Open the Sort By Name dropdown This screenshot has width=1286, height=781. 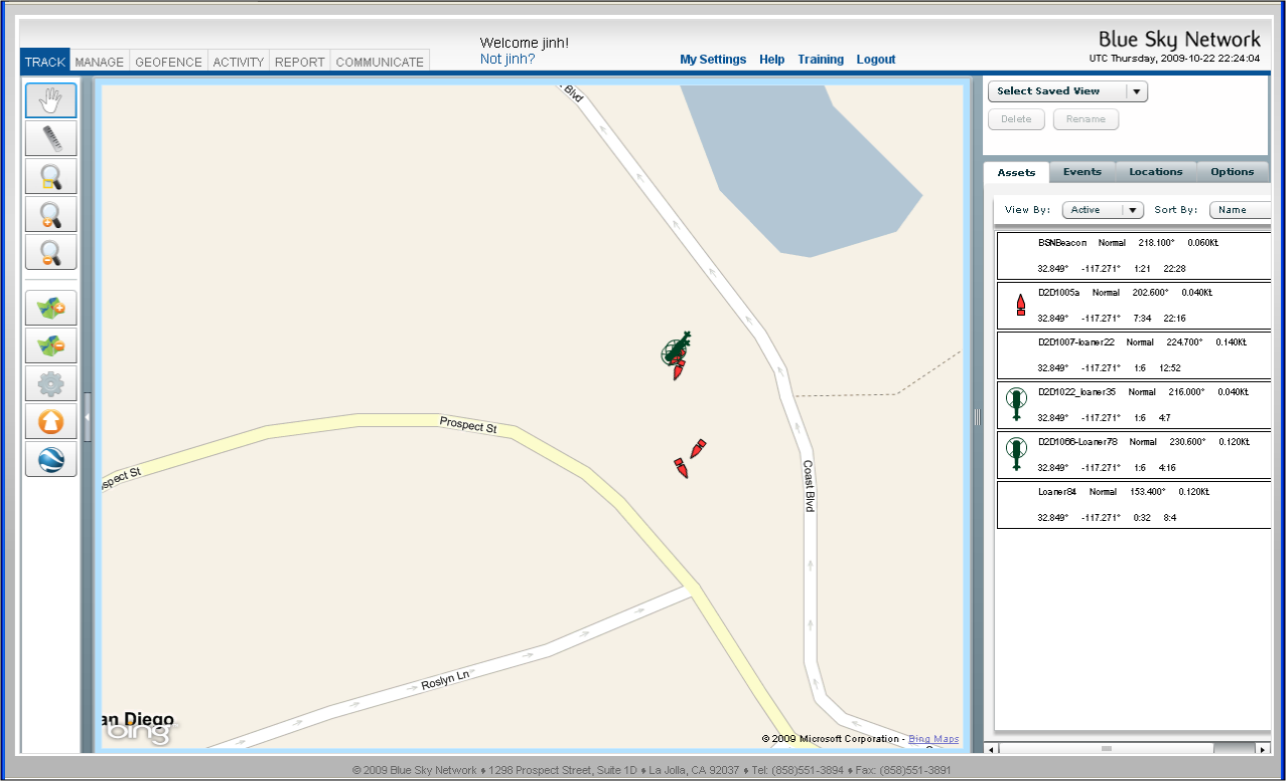[x=1240, y=210]
